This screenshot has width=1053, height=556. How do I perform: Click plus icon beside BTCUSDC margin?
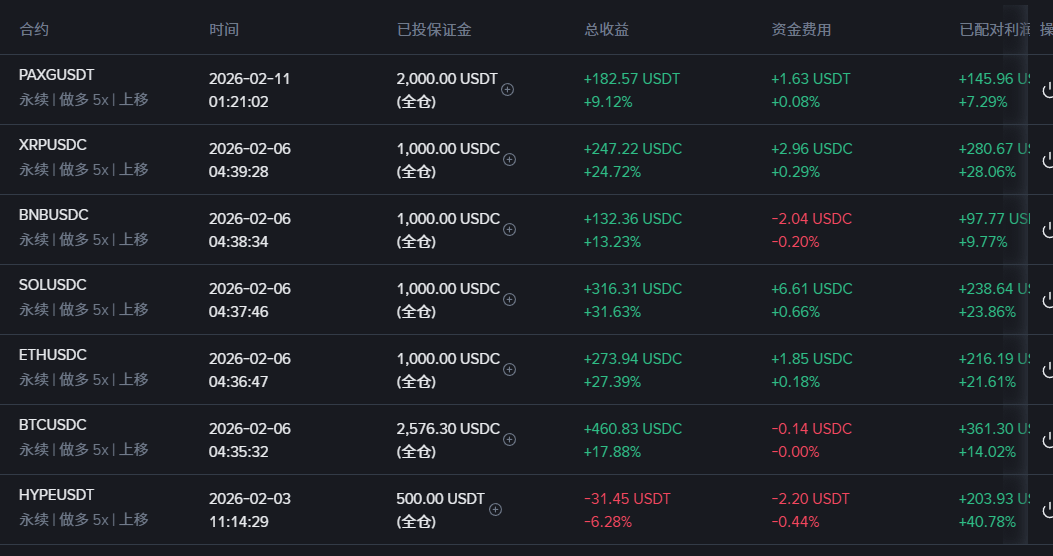509,439
